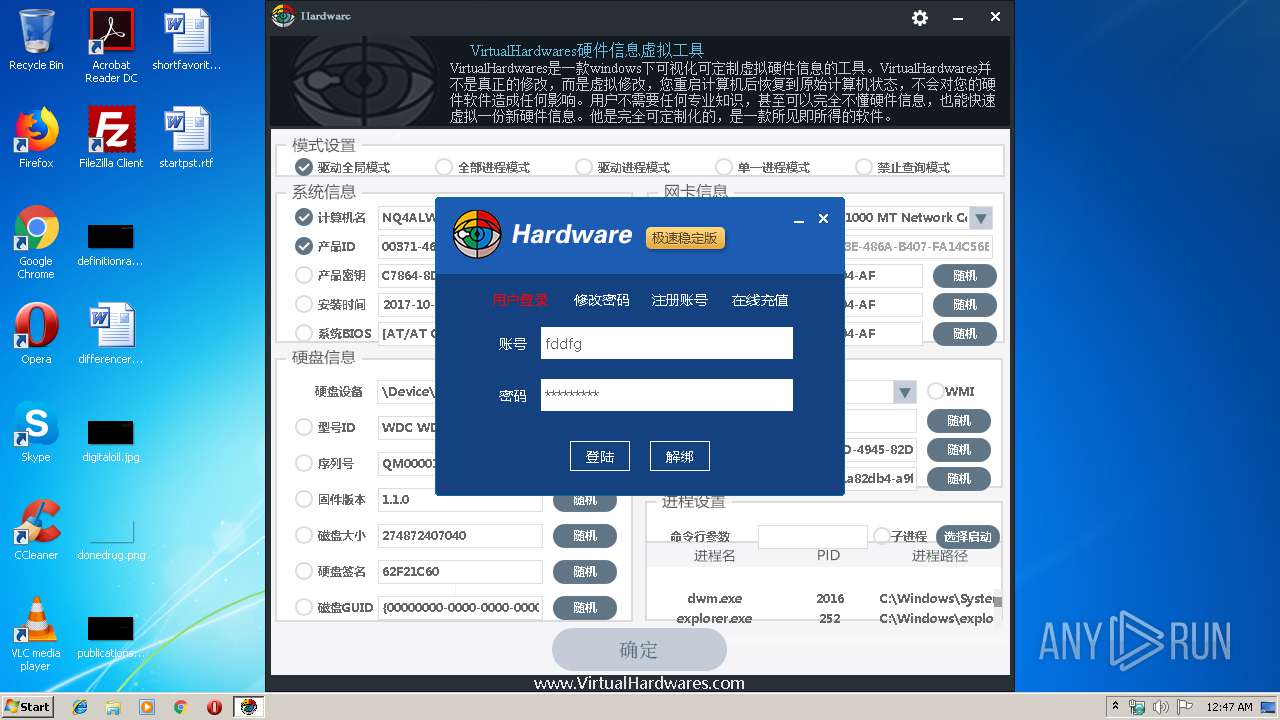Open the settings gear in Hardware title bar
This screenshot has width=1280, height=720.
coord(920,18)
